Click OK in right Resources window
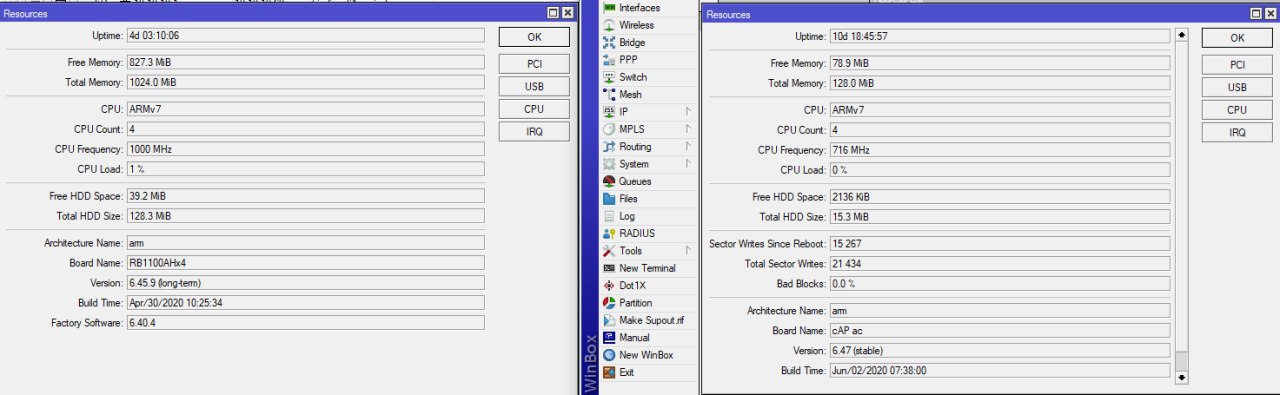1280x395 pixels. pos(1237,38)
